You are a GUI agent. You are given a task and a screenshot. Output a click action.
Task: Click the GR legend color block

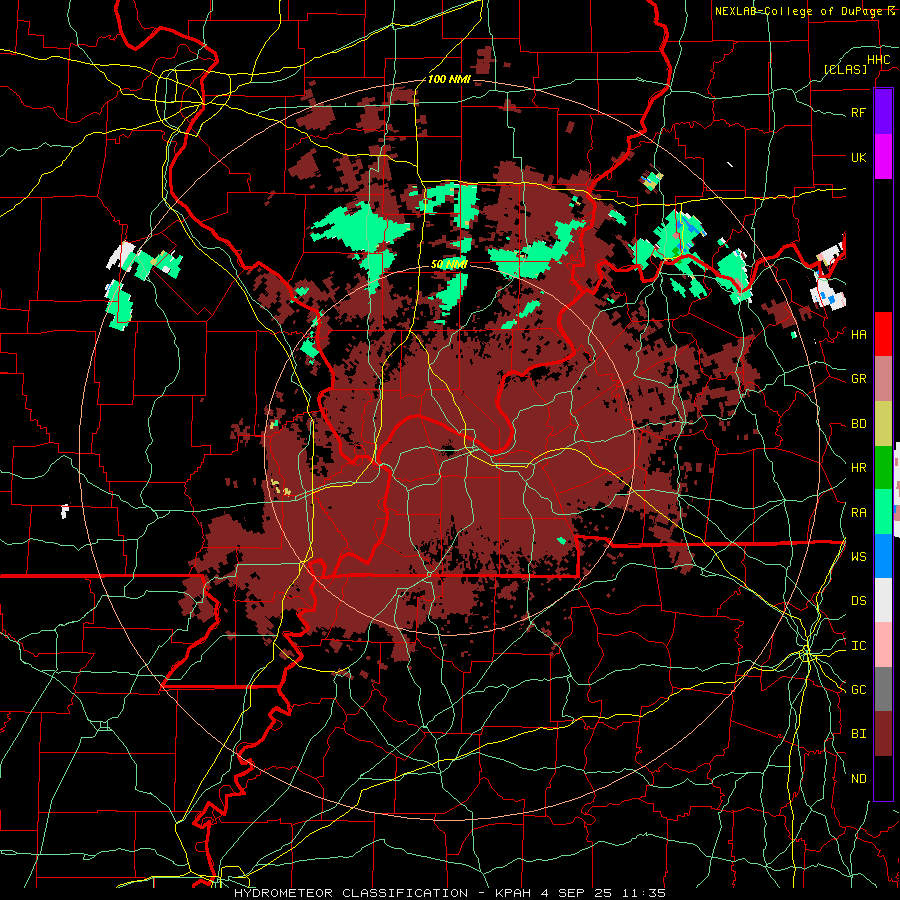click(x=883, y=379)
